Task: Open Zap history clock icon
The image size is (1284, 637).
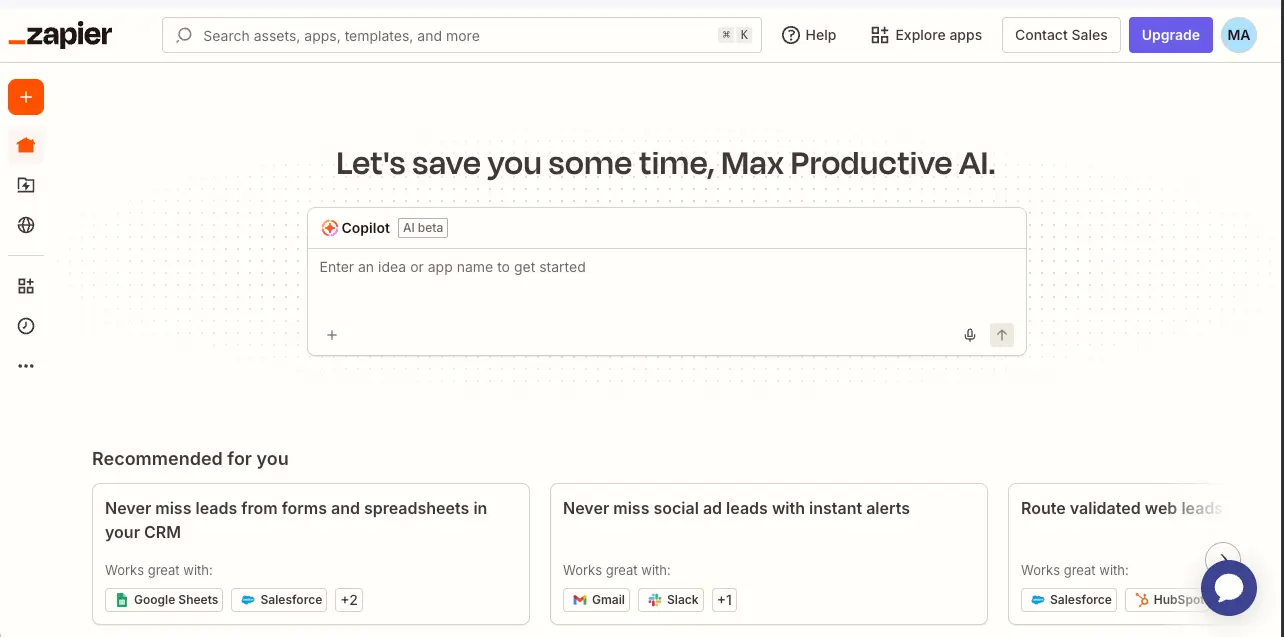Action: [26, 326]
